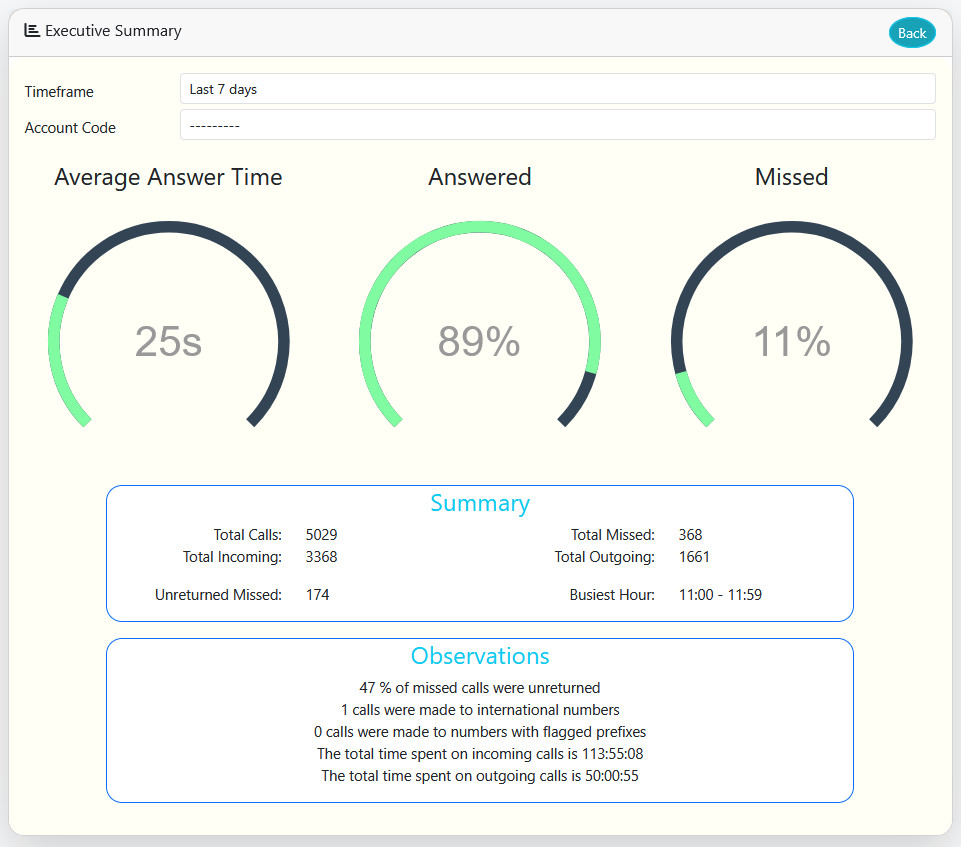Click the 89% answered value
The image size is (961, 847).
[x=479, y=342]
